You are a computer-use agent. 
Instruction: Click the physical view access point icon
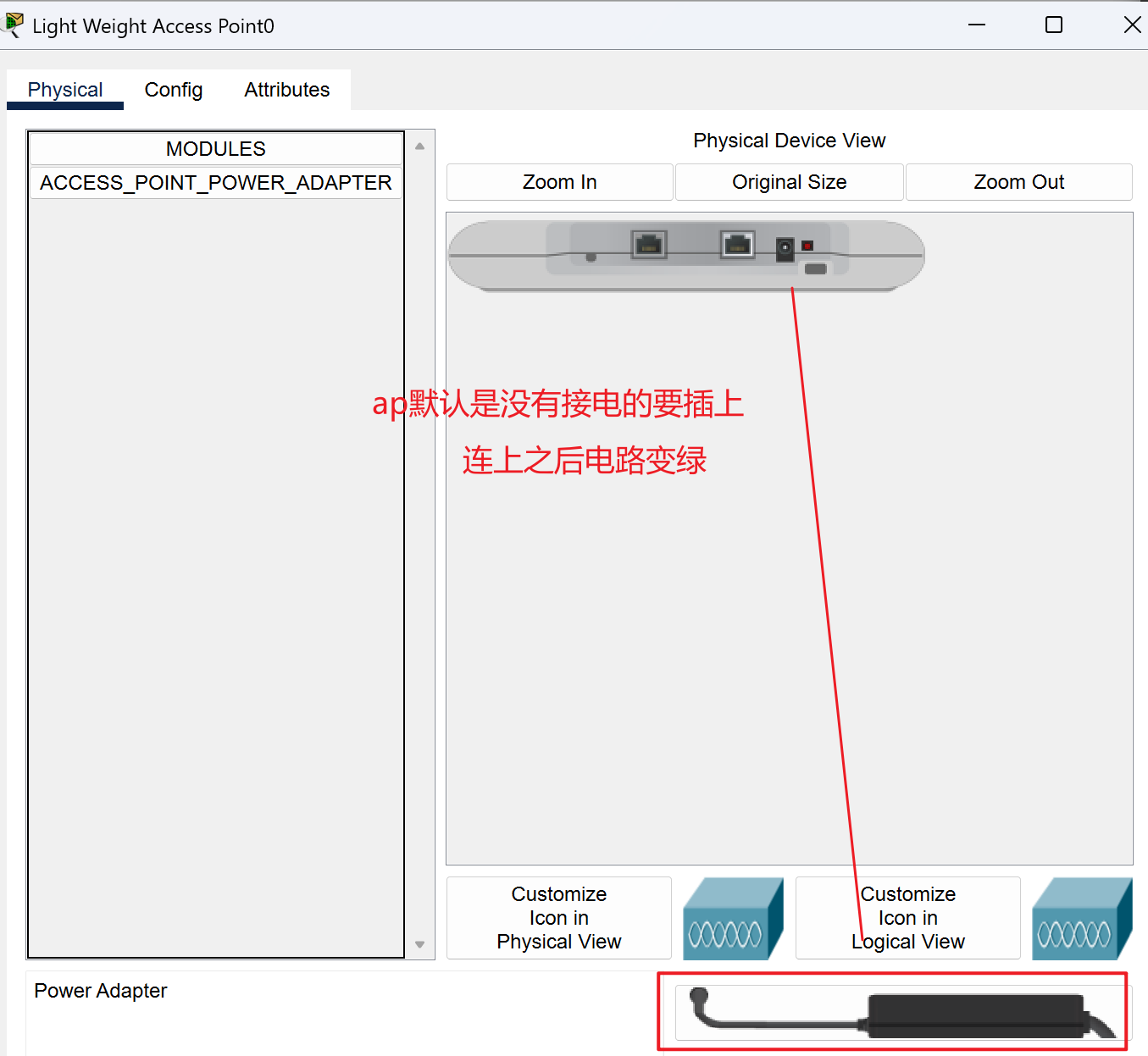(x=734, y=919)
